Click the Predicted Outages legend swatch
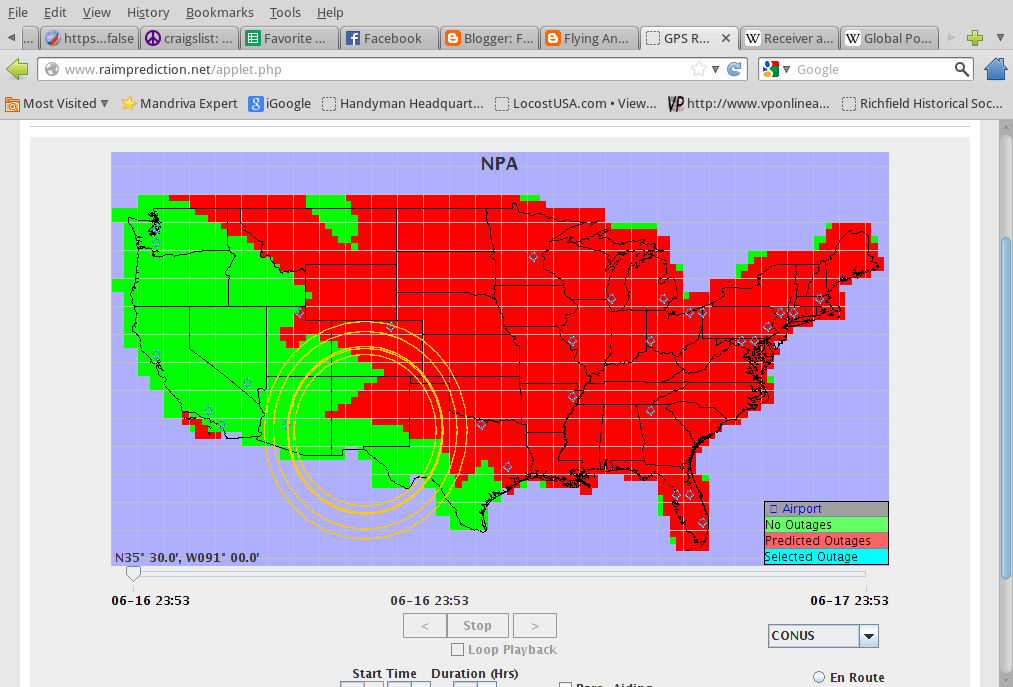This screenshot has height=687, width=1013. point(826,541)
